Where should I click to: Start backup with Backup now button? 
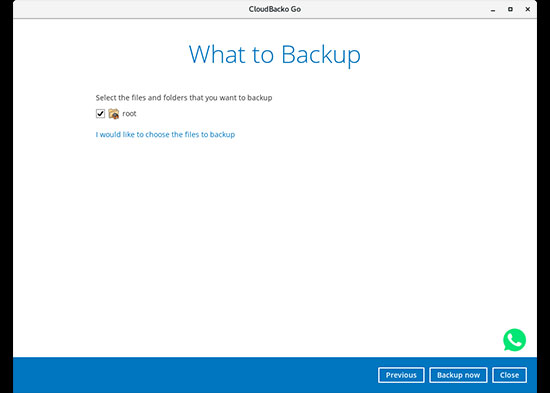click(x=458, y=375)
